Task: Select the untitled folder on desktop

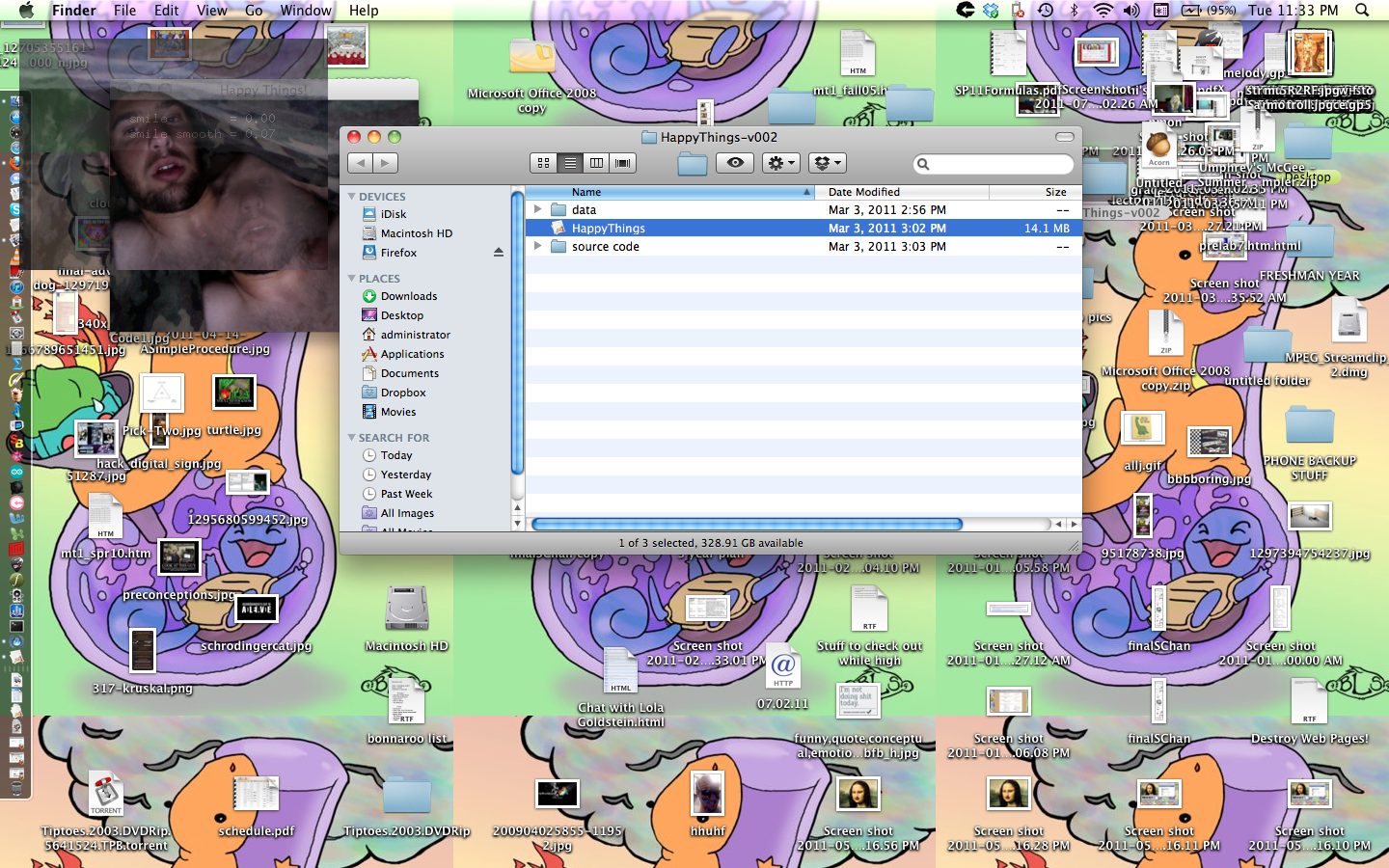Action: (1266, 346)
